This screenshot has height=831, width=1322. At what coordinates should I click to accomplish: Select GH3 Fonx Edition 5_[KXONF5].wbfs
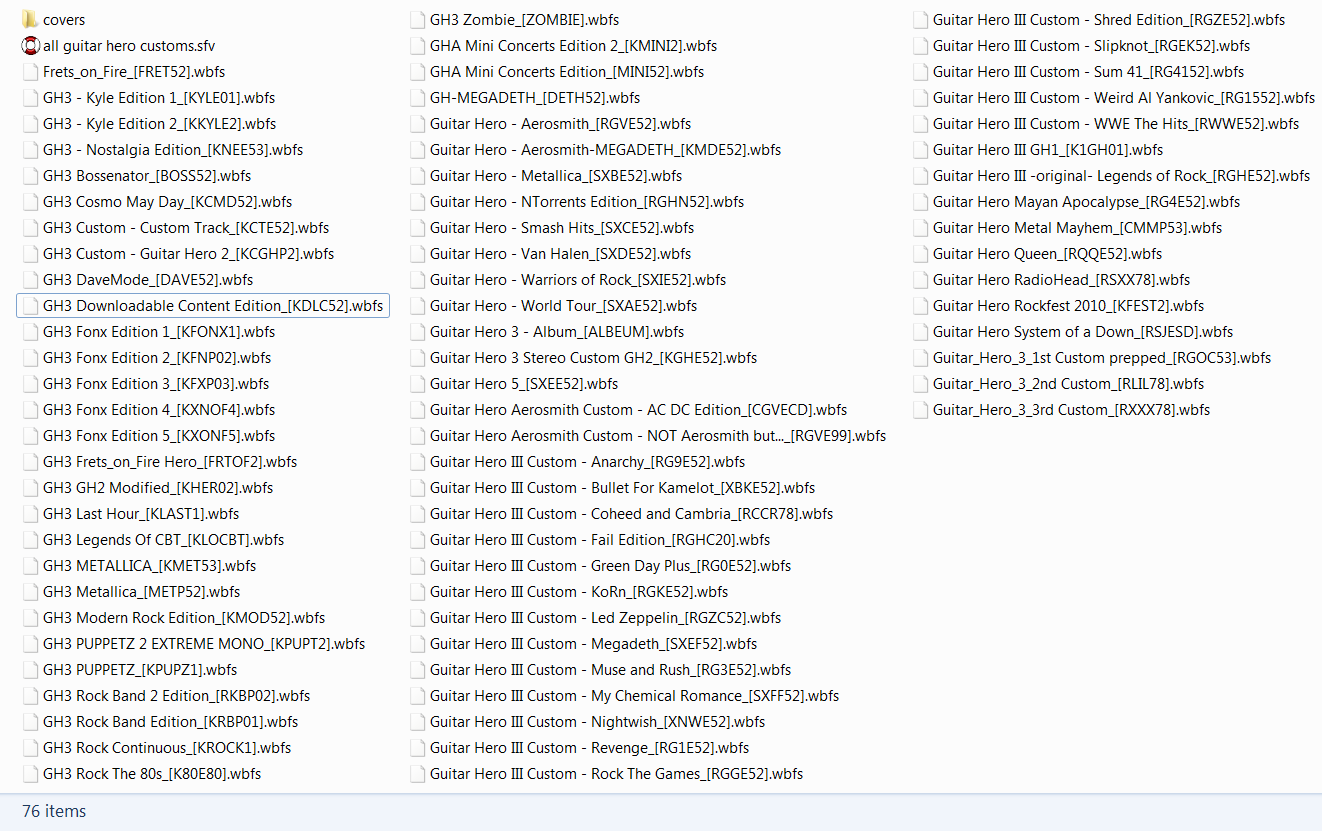click(159, 436)
